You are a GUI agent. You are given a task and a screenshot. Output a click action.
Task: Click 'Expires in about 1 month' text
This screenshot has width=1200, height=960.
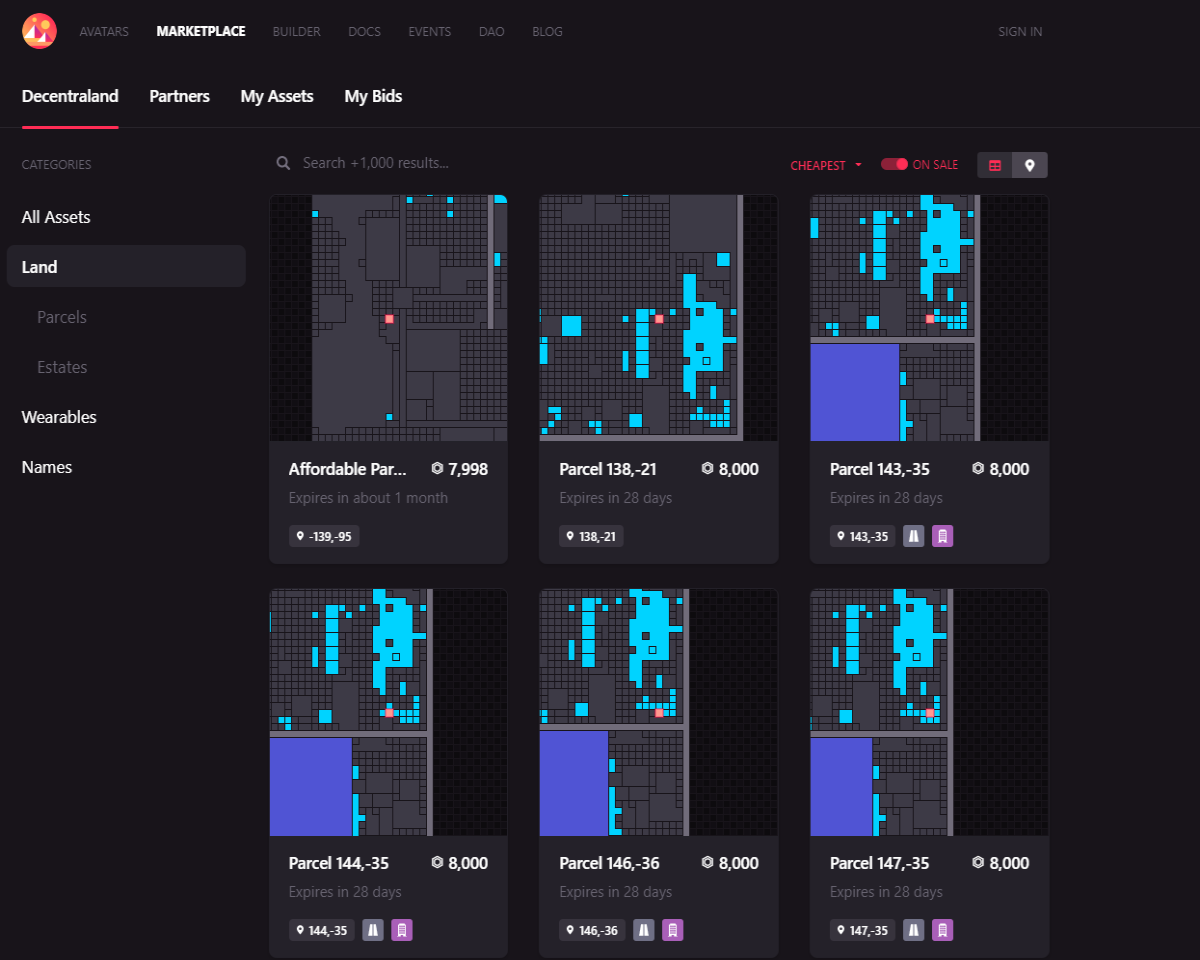click(369, 498)
